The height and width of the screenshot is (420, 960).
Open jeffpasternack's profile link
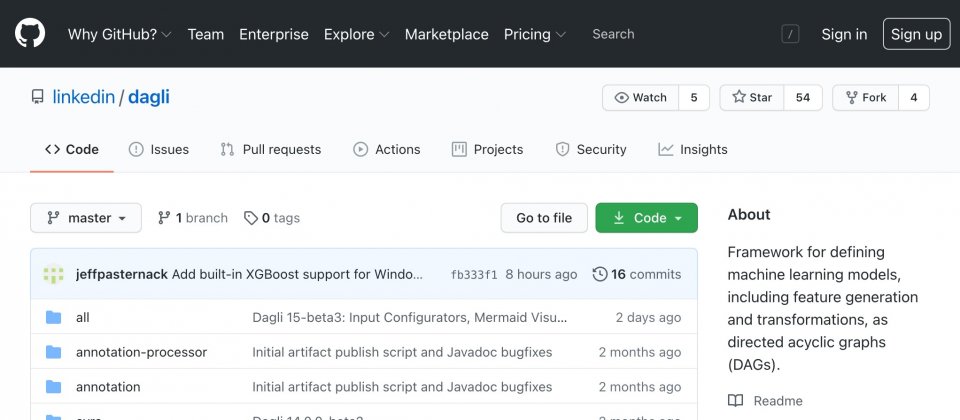122,274
